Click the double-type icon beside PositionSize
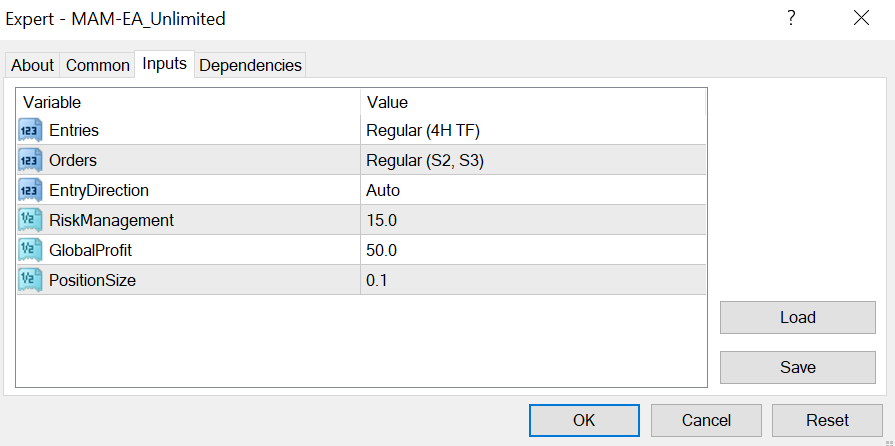Viewport: 895px width, 446px height. pos(29,280)
